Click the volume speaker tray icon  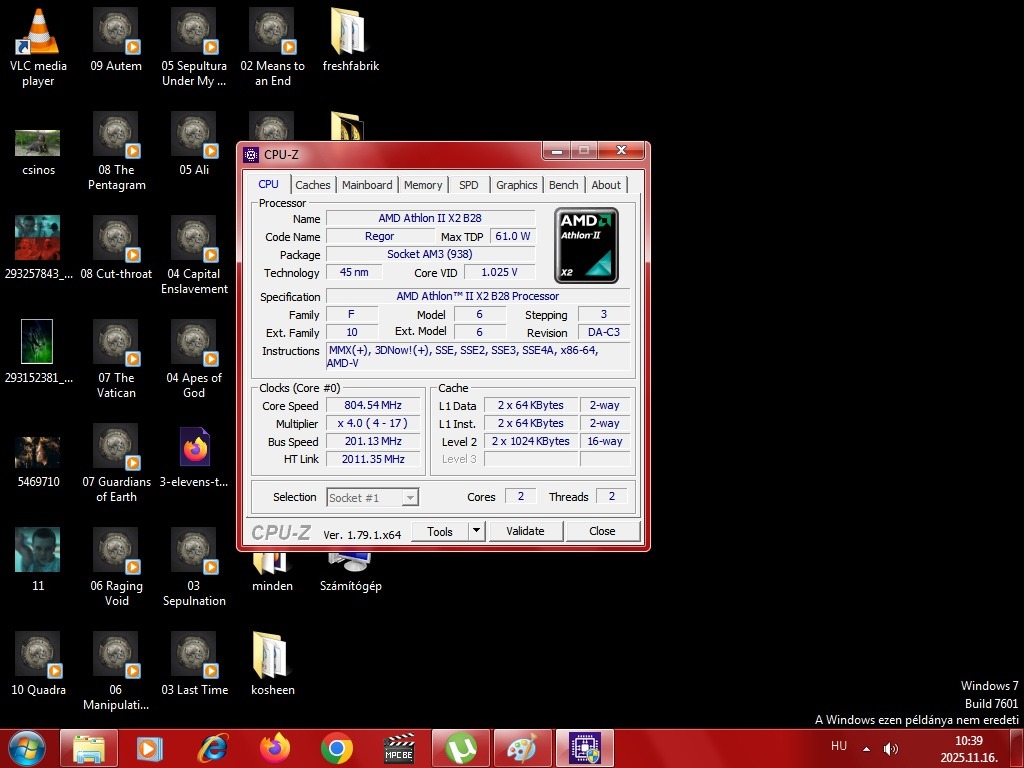coord(890,748)
